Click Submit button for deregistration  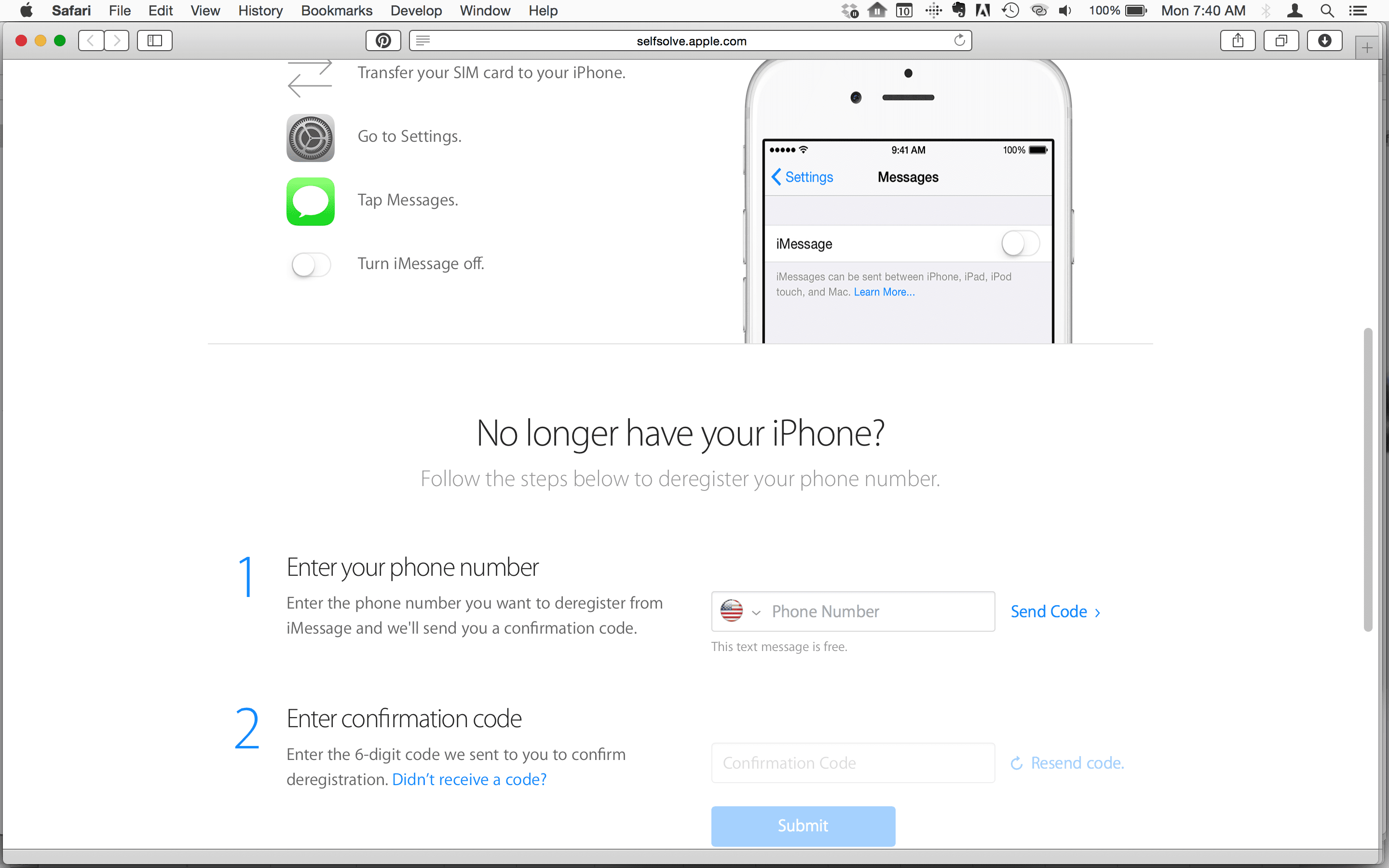802,825
